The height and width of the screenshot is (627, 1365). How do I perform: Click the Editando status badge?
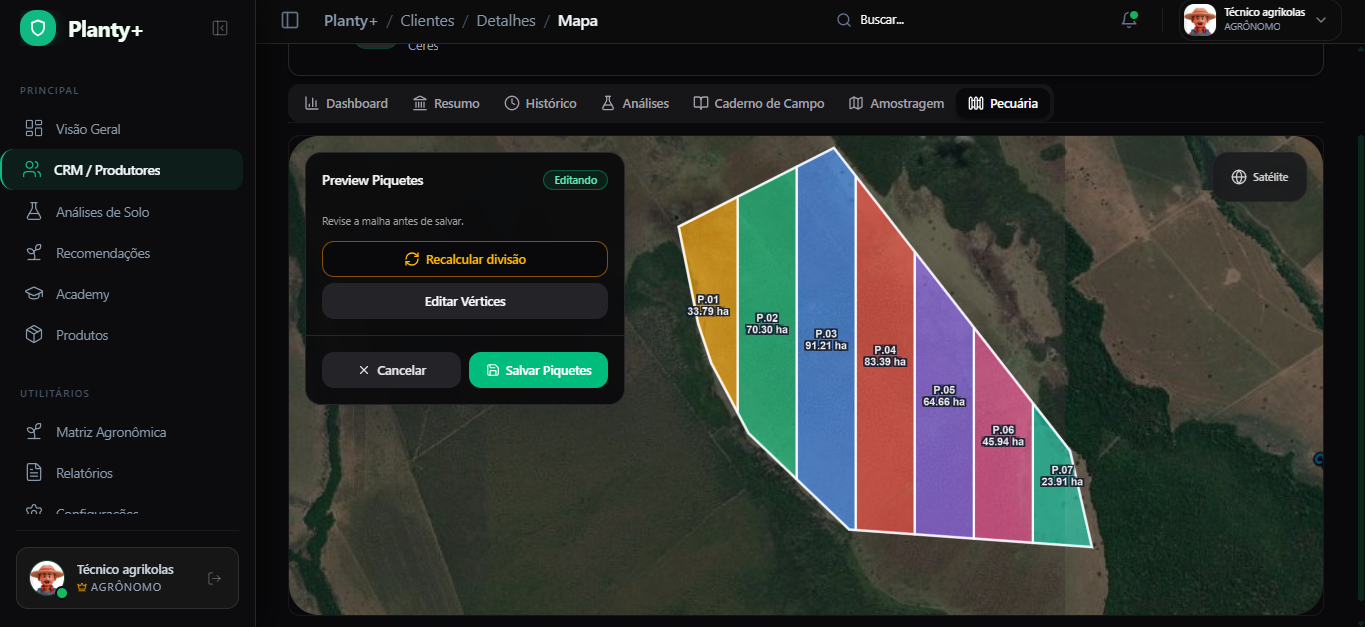(575, 180)
